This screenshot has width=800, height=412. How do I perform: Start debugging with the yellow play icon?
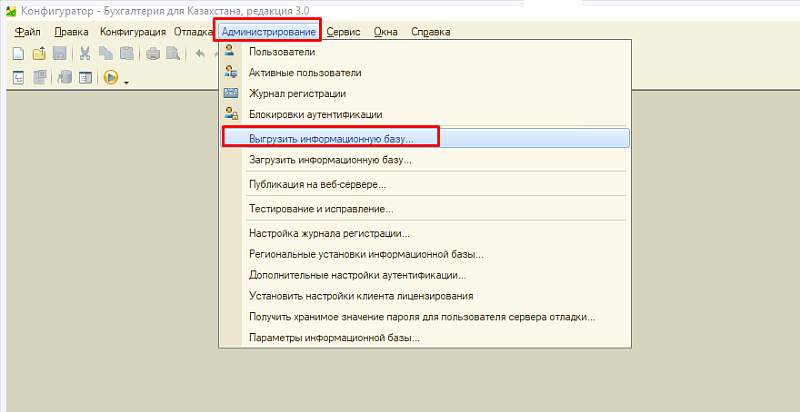click(110, 77)
